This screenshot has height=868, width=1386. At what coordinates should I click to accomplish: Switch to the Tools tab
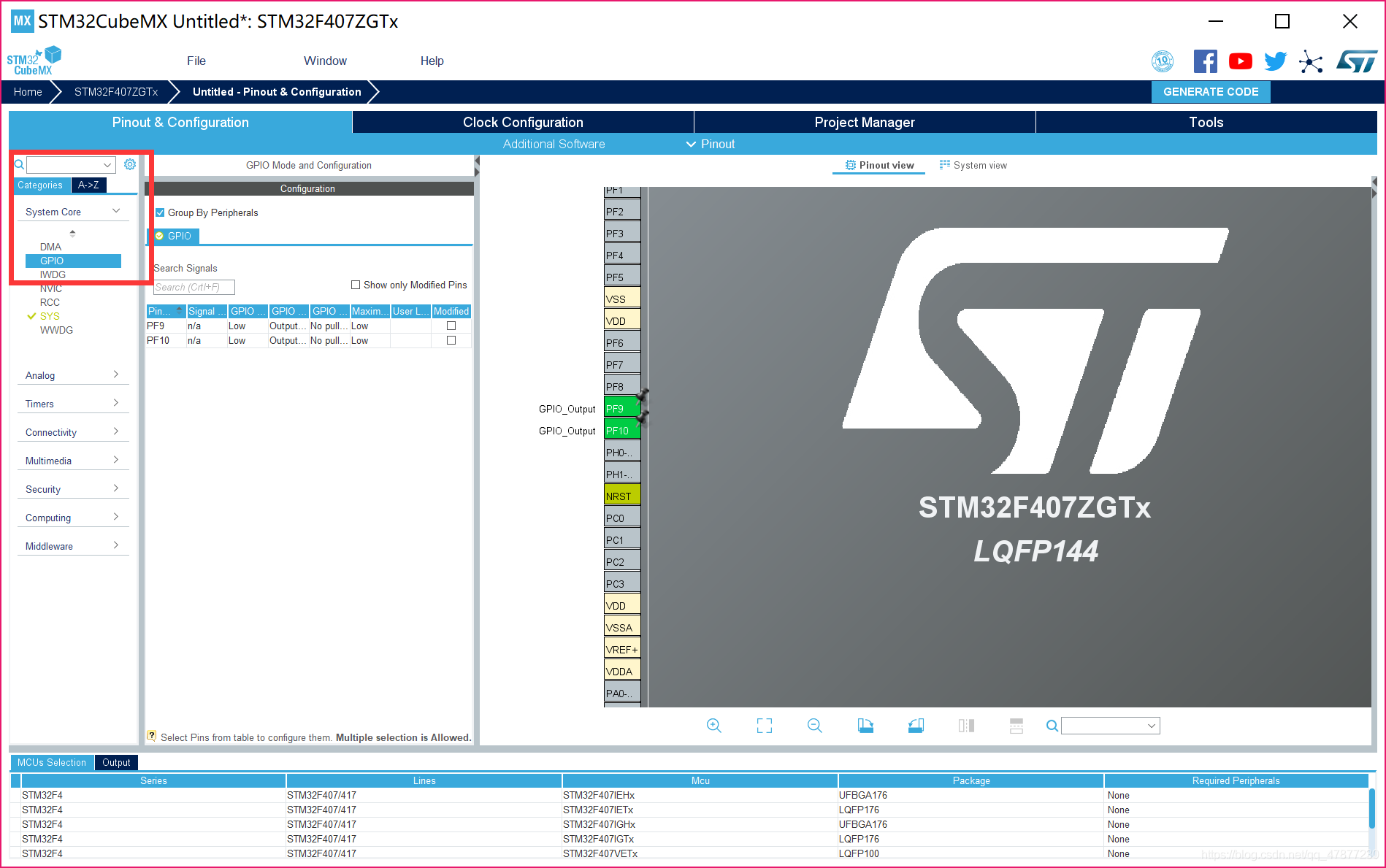pyautogui.click(x=1206, y=122)
